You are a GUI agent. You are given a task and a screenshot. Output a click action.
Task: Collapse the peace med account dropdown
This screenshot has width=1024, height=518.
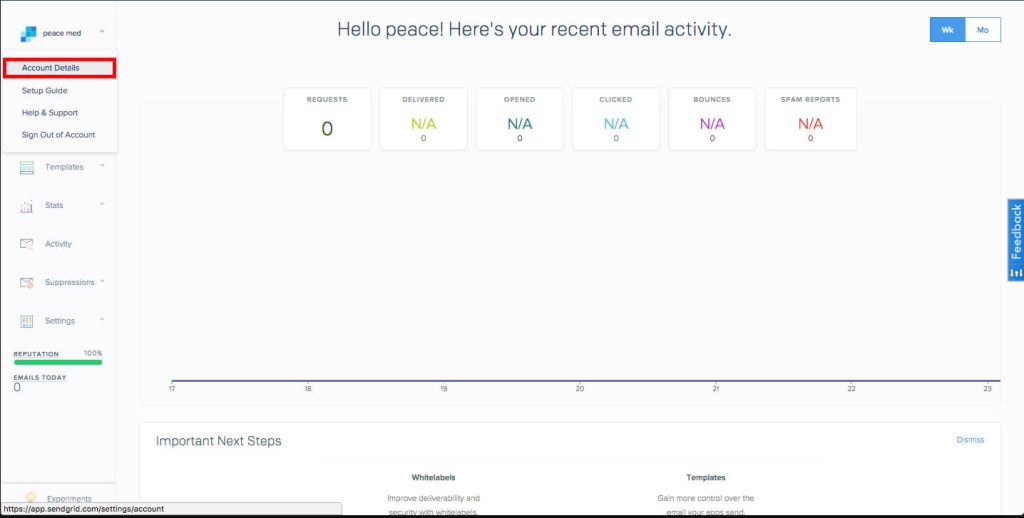point(102,33)
